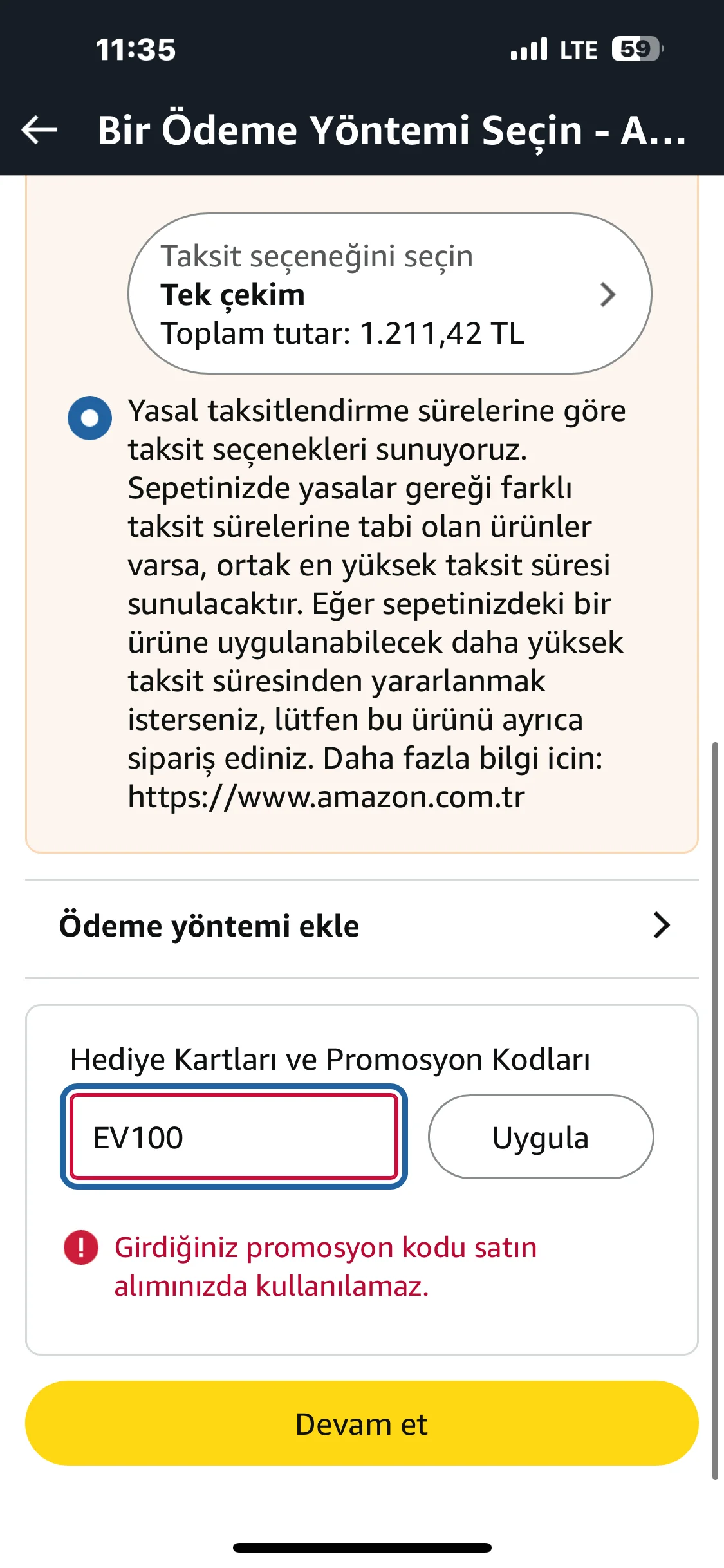Tap the 'Hediye Kartları ve Promosyon Kodları' heading

[330, 1059]
